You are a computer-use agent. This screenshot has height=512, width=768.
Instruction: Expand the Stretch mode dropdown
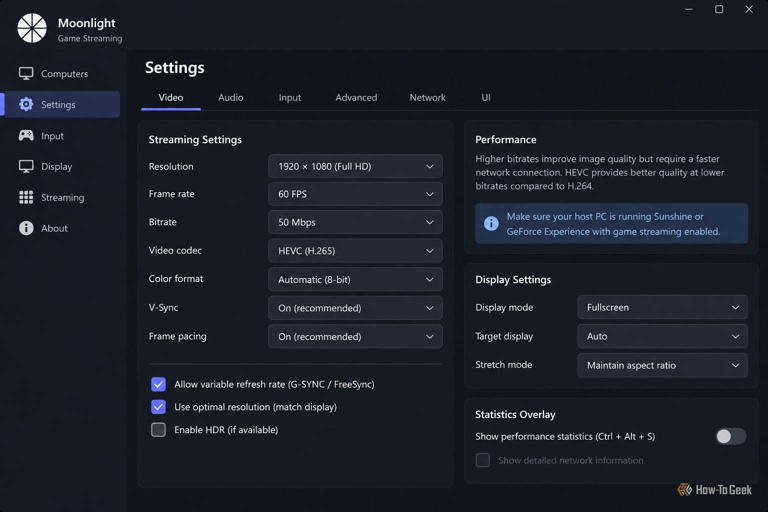[662, 366]
